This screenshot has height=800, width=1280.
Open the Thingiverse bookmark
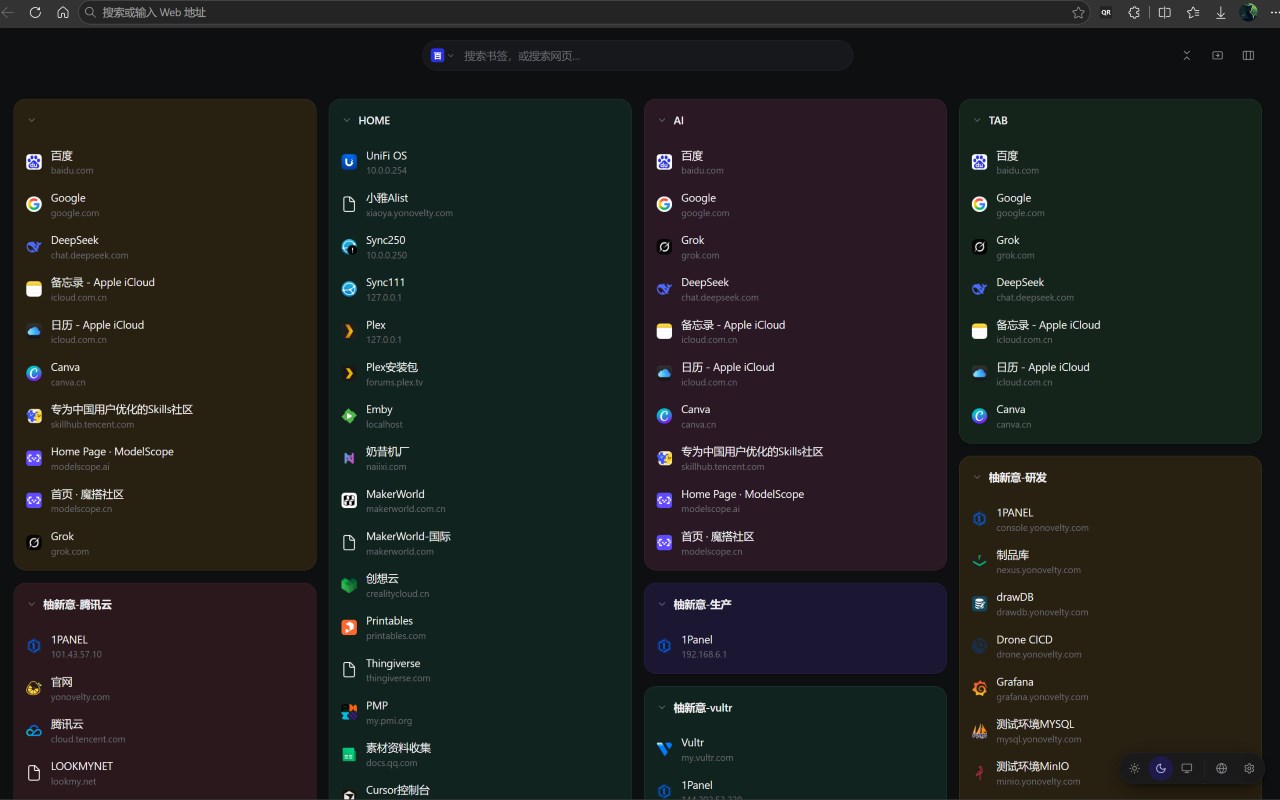coord(480,670)
